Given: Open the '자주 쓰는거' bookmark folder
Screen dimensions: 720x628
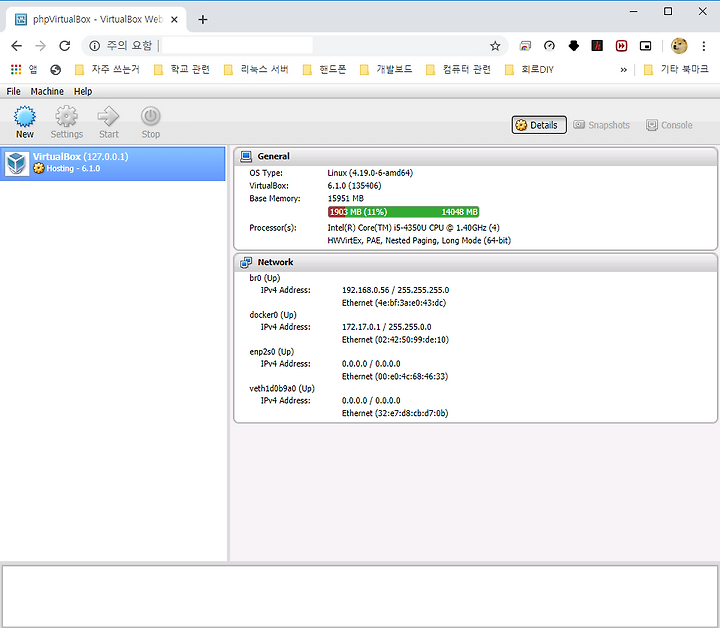Looking at the screenshot, I should coord(107,69).
